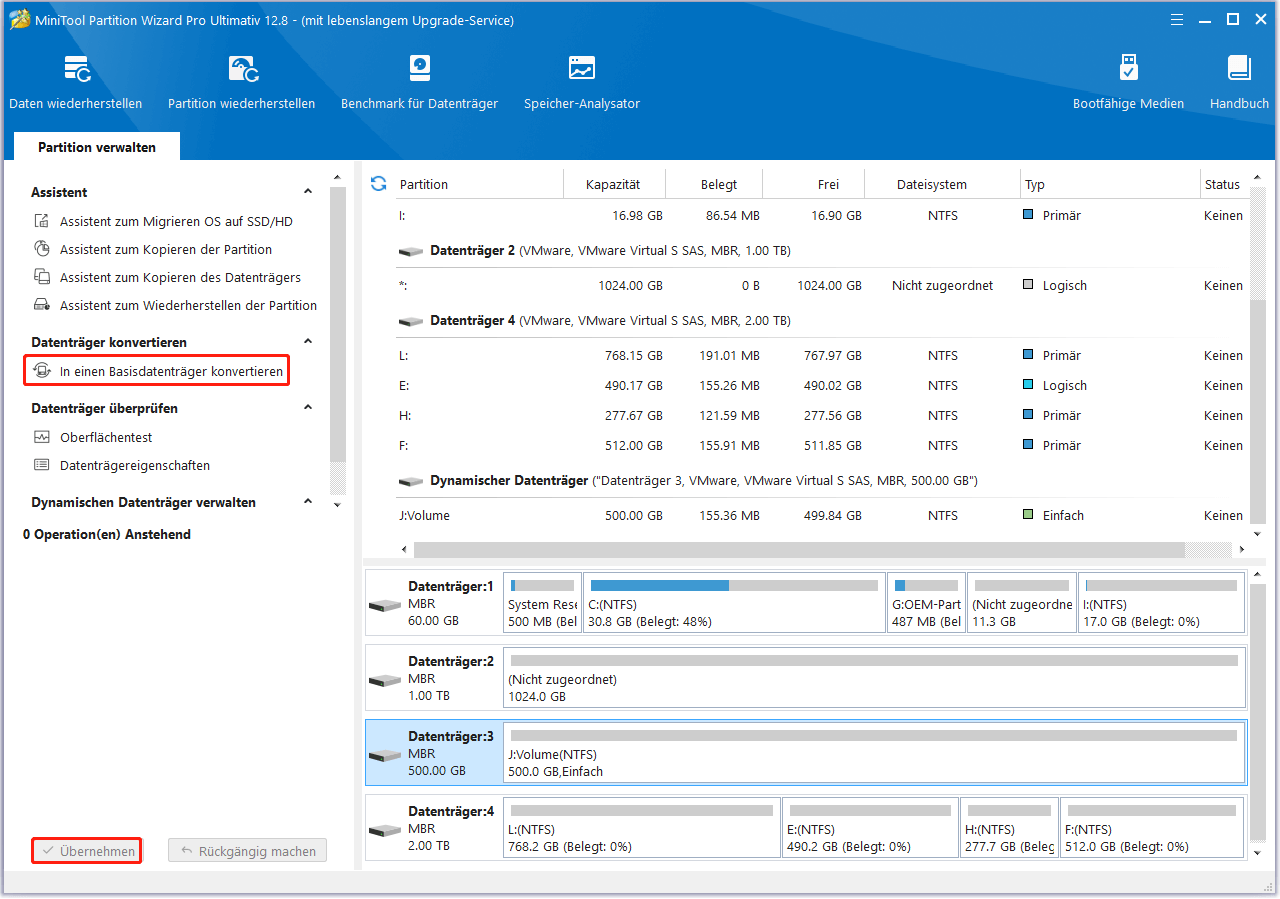Click In einen Basisdatenträger konvertieren
The image size is (1280, 899).
[159, 372]
